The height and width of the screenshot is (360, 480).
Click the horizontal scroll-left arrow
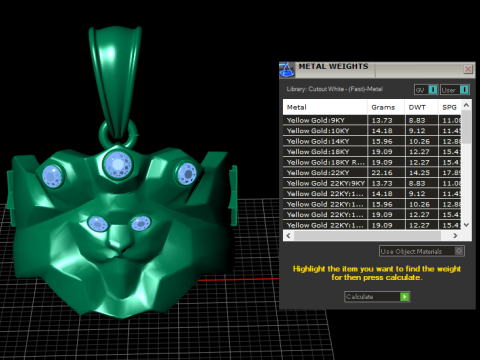288,236
